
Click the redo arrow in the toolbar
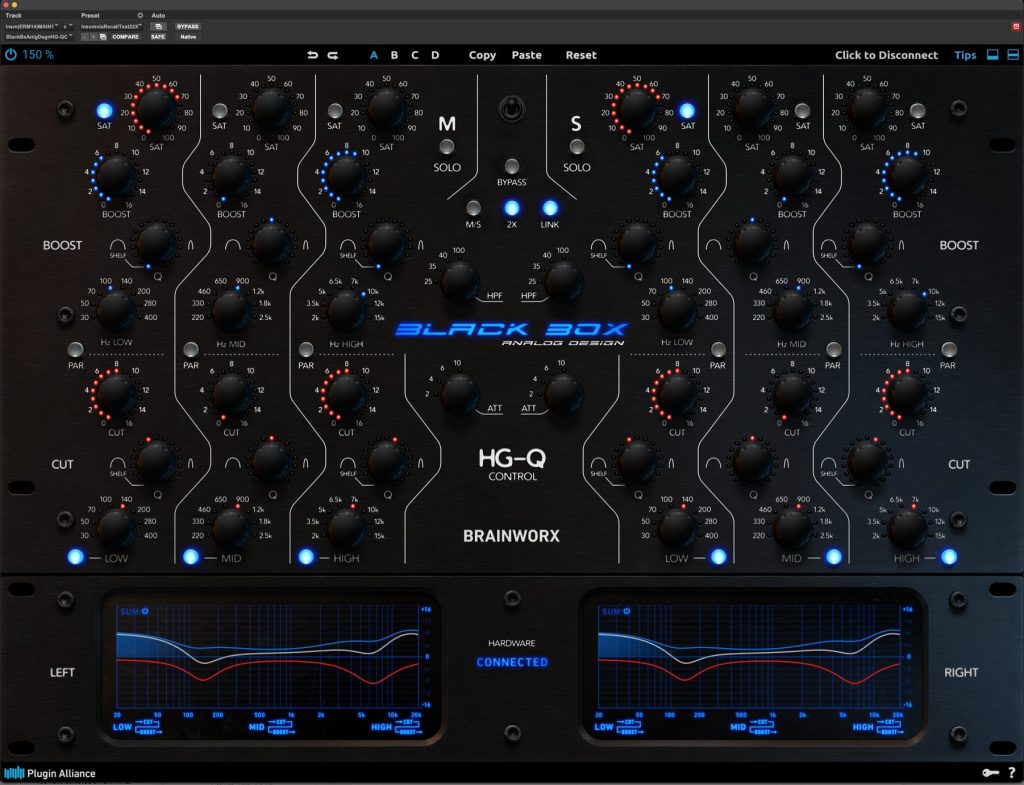click(x=332, y=55)
